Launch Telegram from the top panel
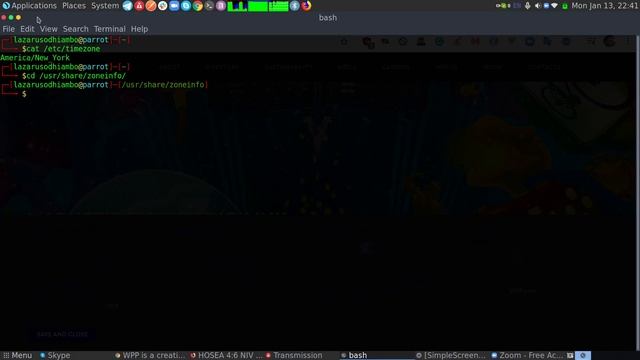Image resolution: width=640 pixels, height=360 pixels. coord(127,6)
